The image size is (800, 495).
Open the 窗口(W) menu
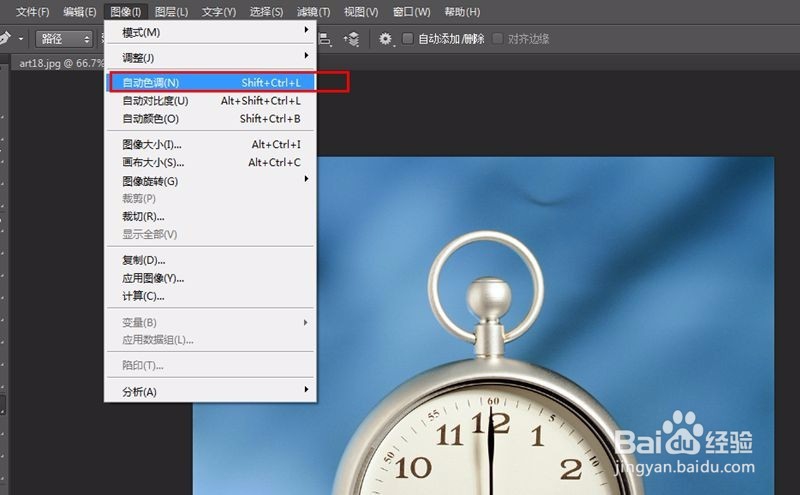[411, 11]
